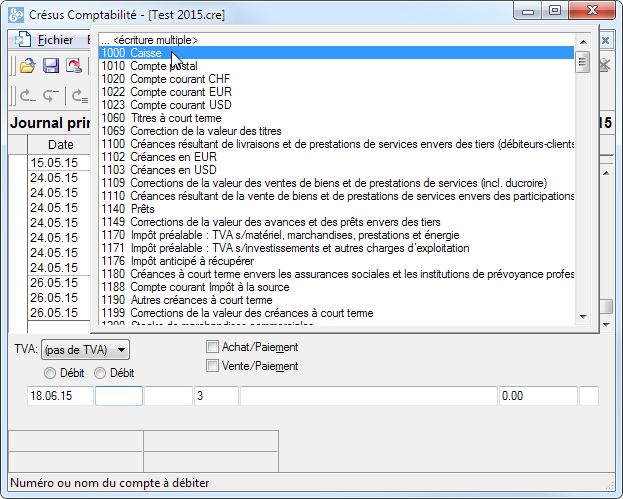Screen dimensions: 623x499
Task: Maximize the Crésus Comptabilité window
Action: pos(555,11)
